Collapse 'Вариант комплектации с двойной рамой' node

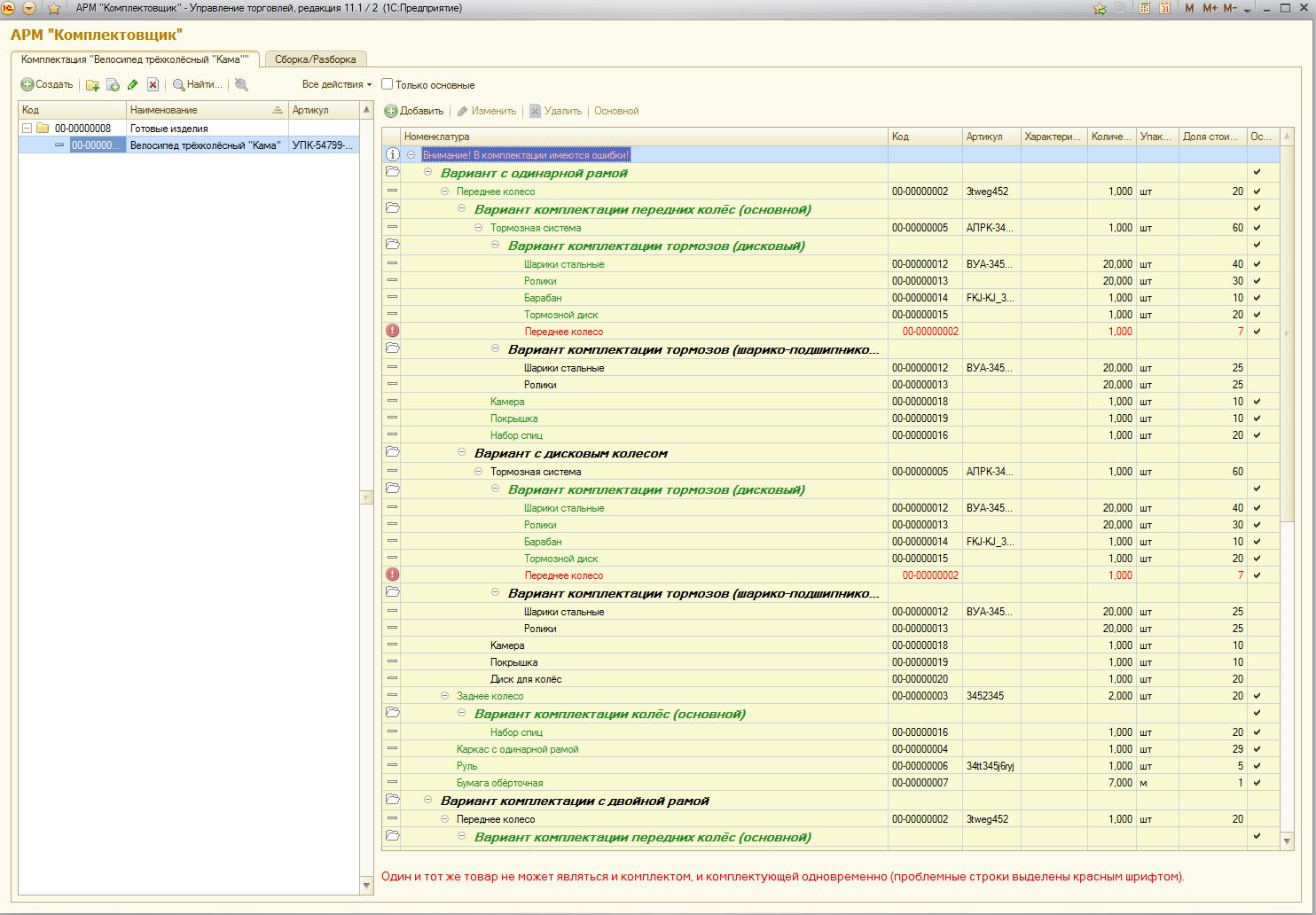tap(428, 801)
